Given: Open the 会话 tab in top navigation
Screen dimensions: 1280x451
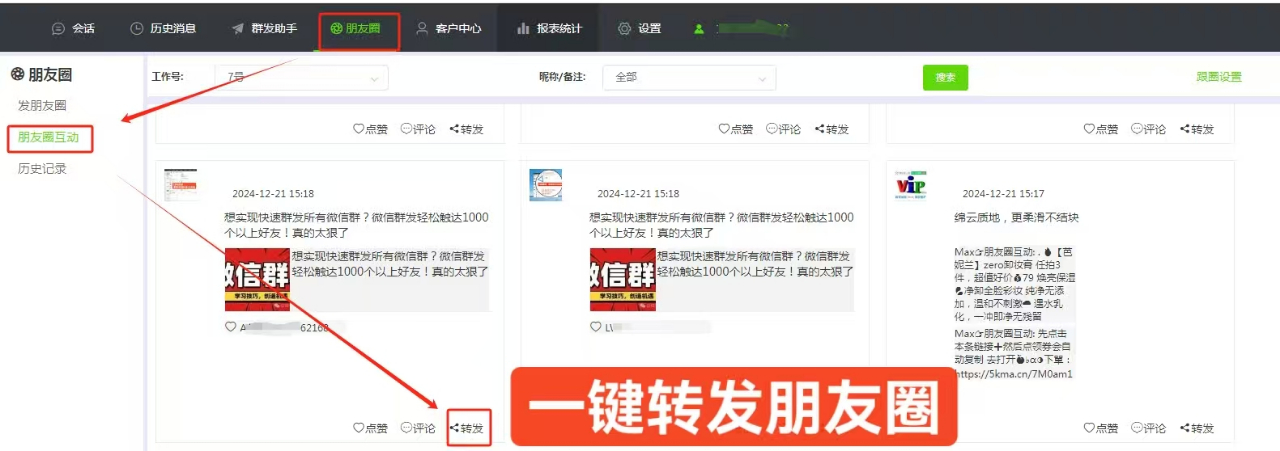Looking at the screenshot, I should click(72, 28).
